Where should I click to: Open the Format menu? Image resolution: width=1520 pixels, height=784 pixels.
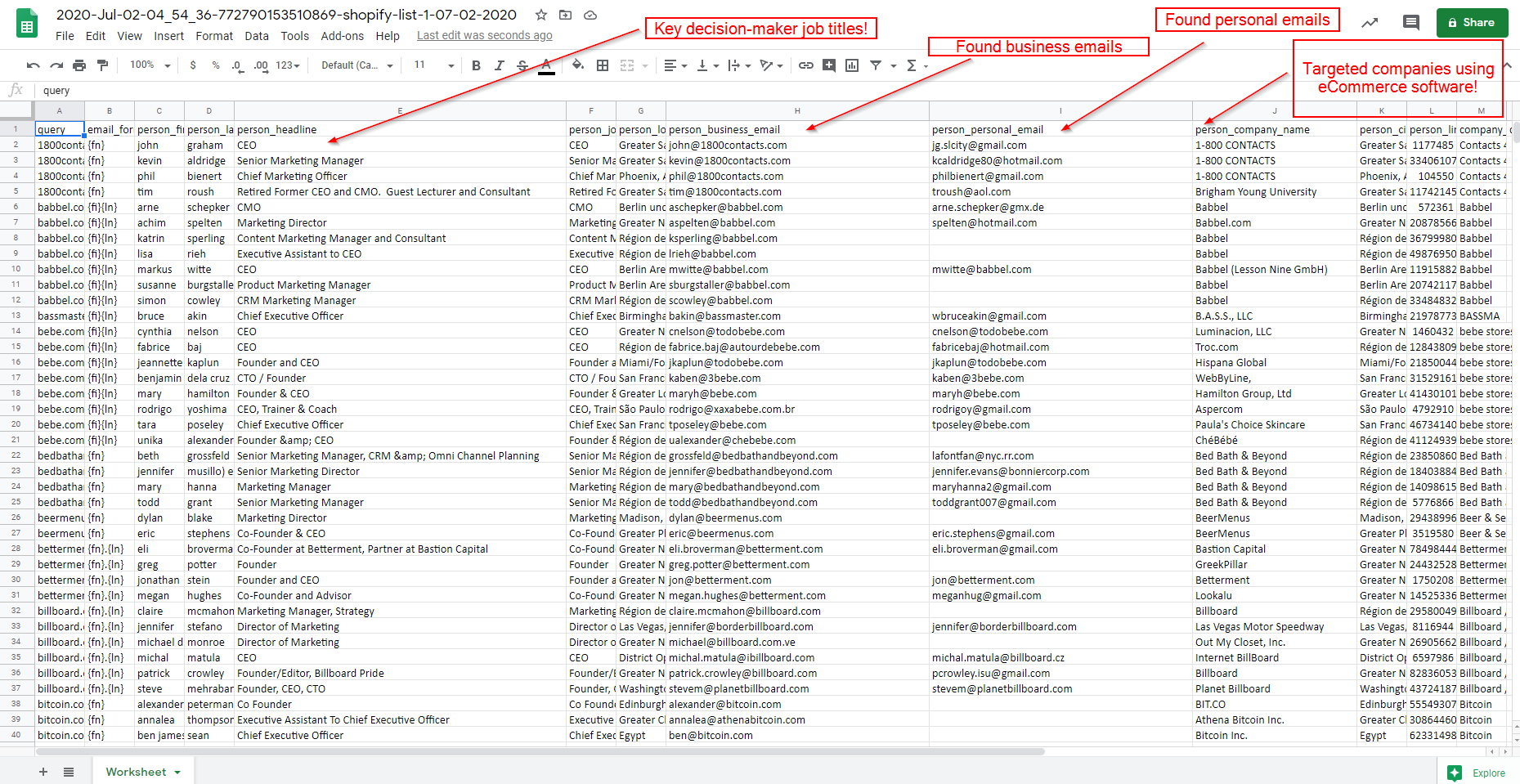coord(214,36)
